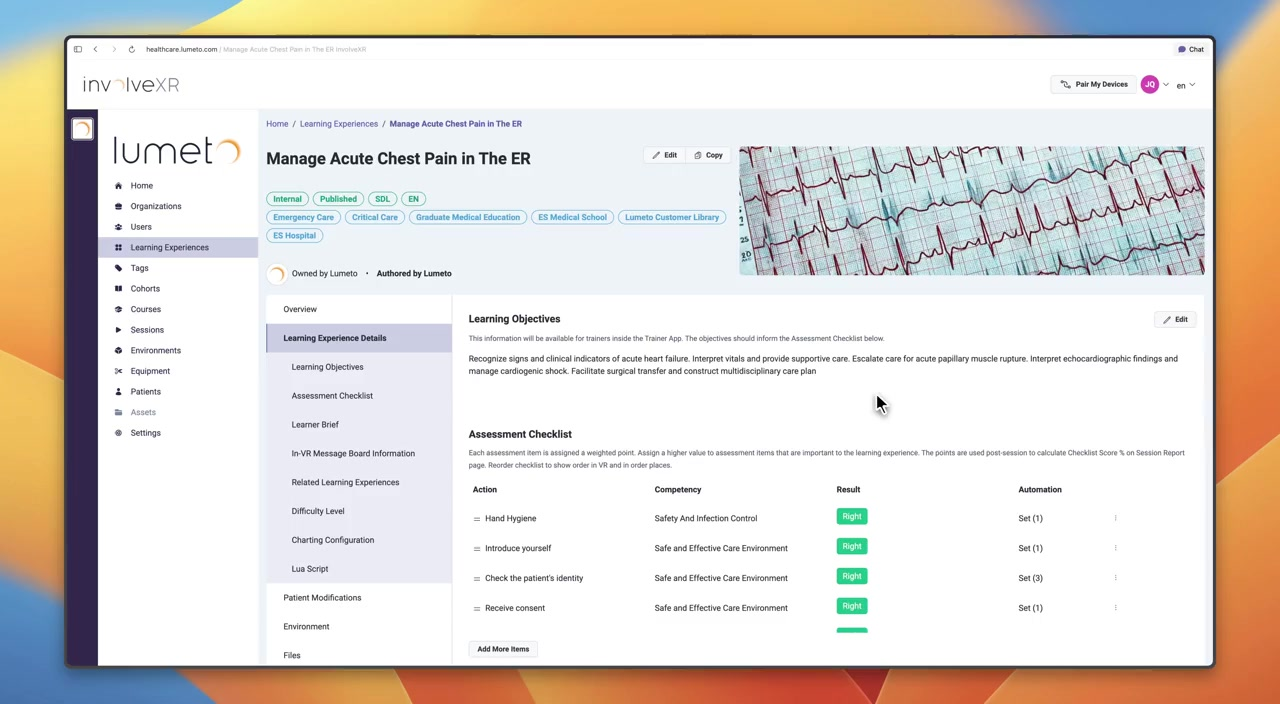
Task: Click the Home breadcrumb link
Action: point(277,124)
